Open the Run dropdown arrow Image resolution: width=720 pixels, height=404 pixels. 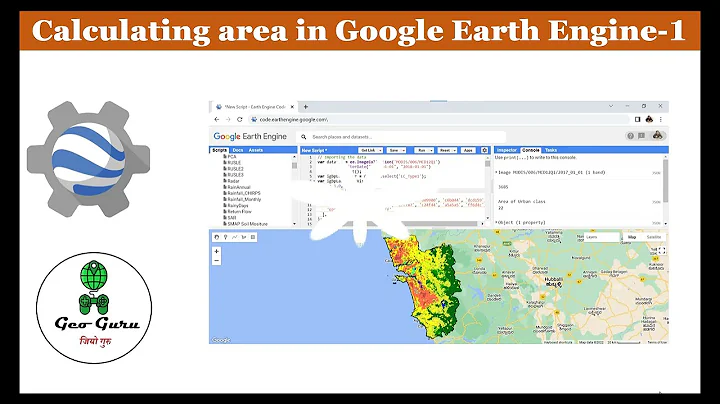431,150
